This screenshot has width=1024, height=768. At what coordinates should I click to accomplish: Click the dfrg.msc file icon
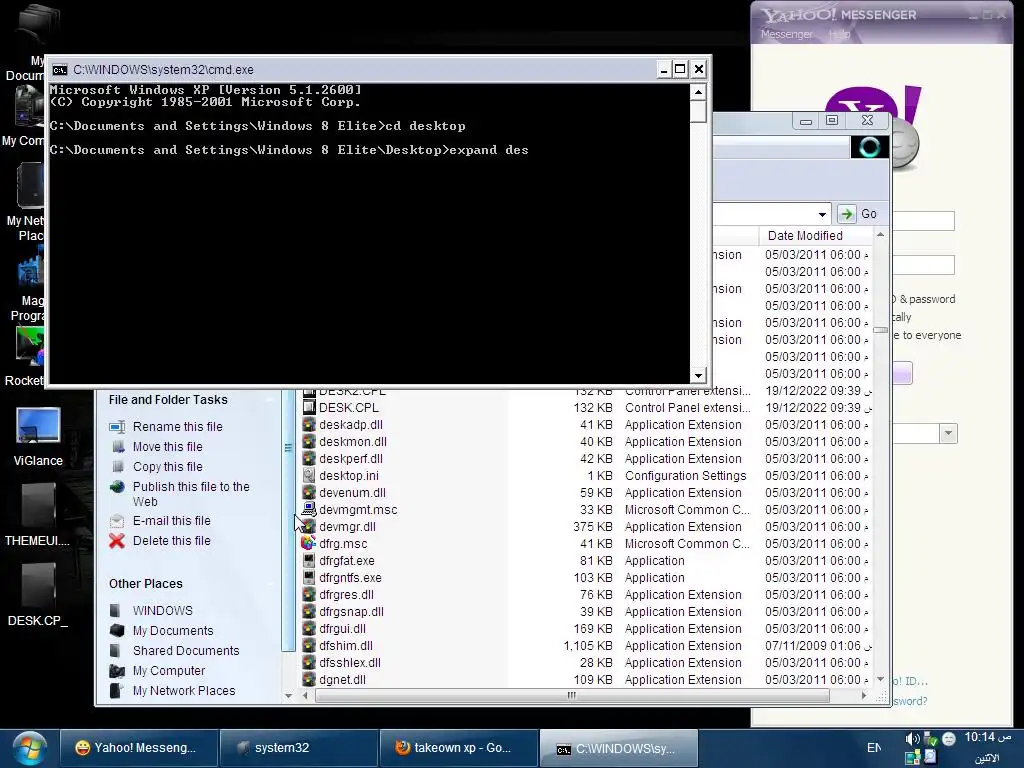point(308,543)
